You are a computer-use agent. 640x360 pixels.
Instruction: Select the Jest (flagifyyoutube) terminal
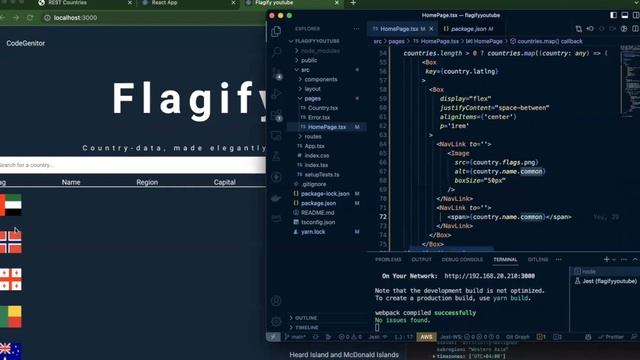(x=605, y=281)
